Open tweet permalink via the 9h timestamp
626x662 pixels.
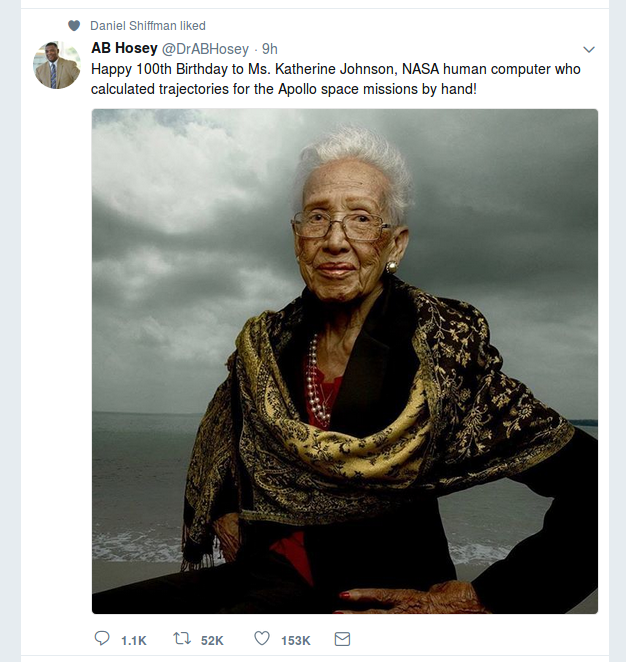270,49
